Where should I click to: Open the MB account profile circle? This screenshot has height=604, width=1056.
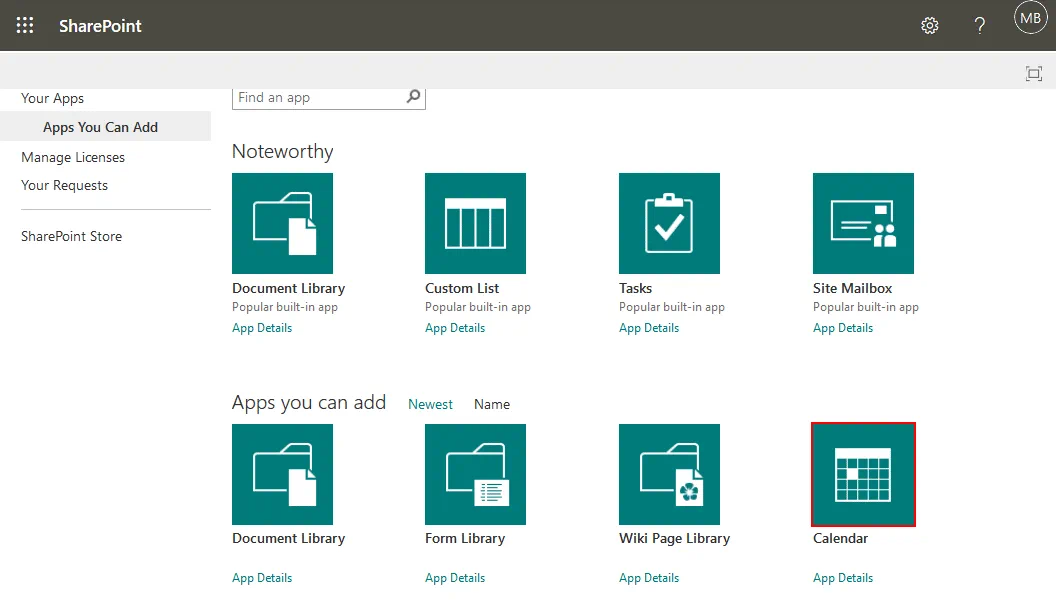pos(1030,18)
